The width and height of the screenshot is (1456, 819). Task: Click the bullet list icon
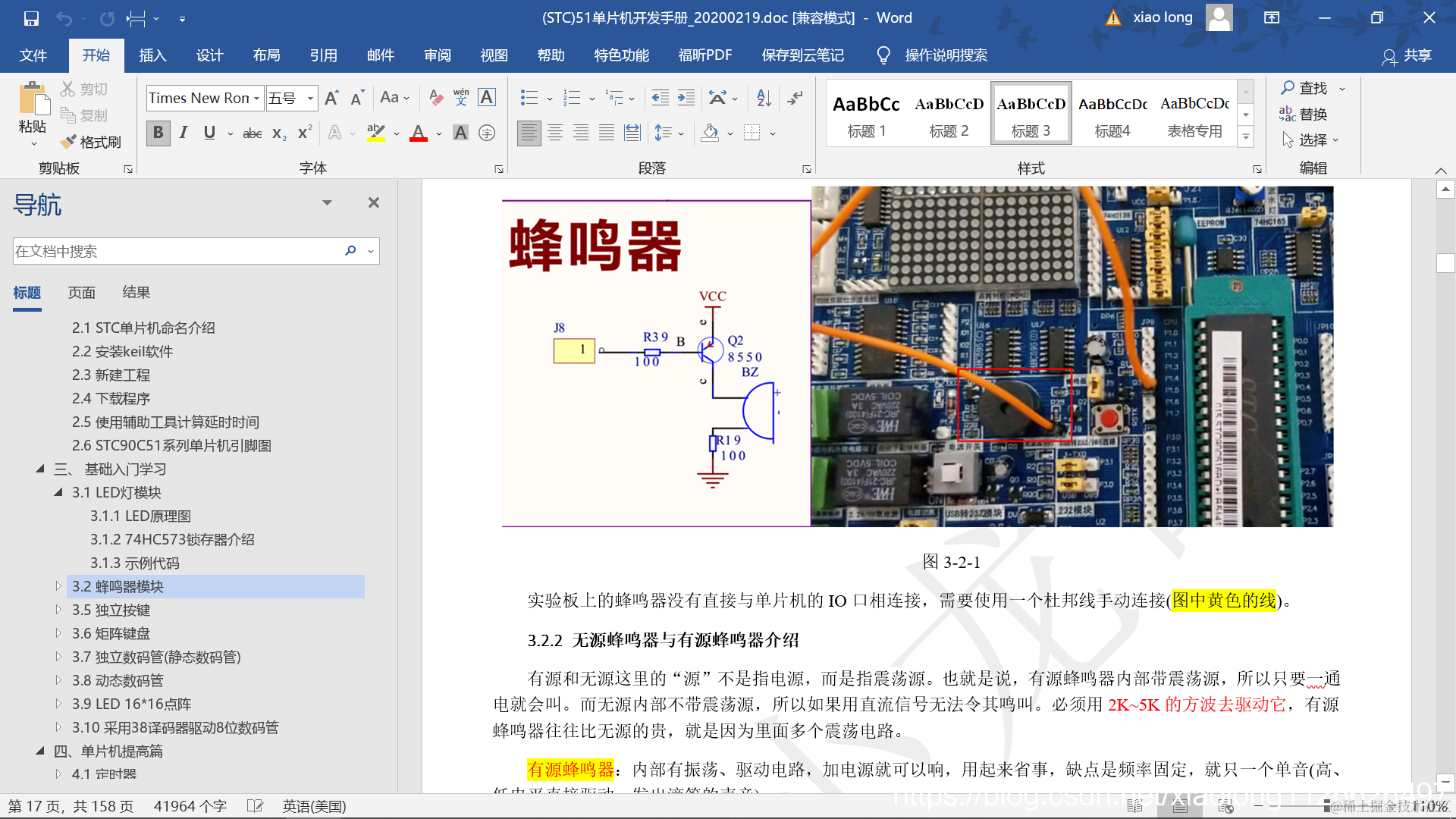529,97
